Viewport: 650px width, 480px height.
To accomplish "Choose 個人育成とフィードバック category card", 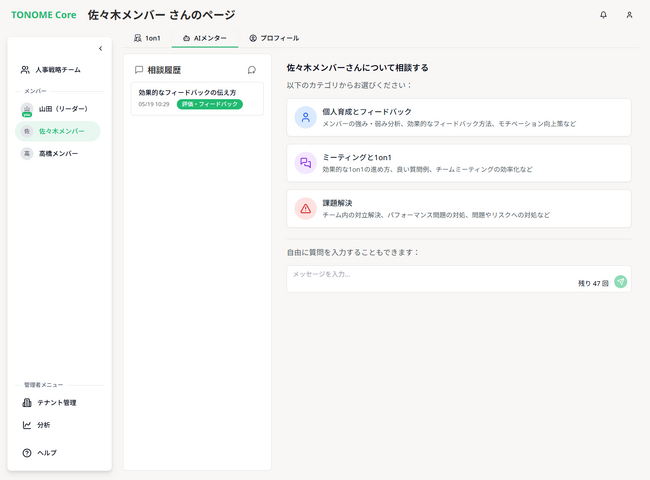I will tap(459, 117).
